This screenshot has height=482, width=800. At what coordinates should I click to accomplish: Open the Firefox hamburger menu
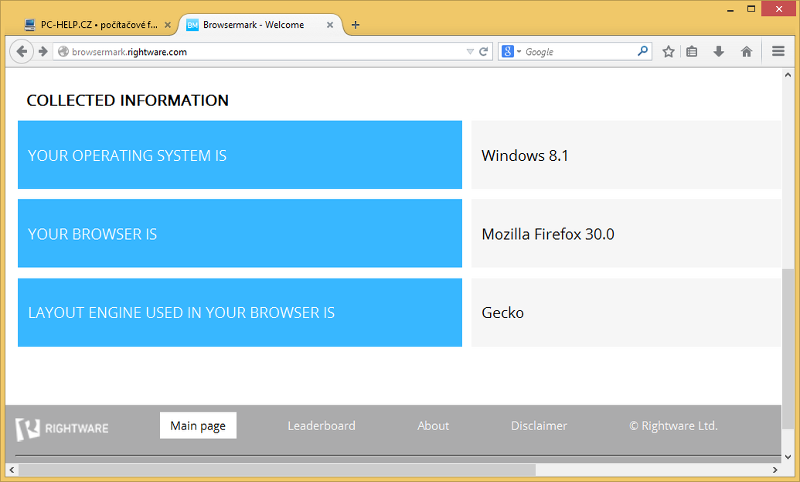[778, 51]
